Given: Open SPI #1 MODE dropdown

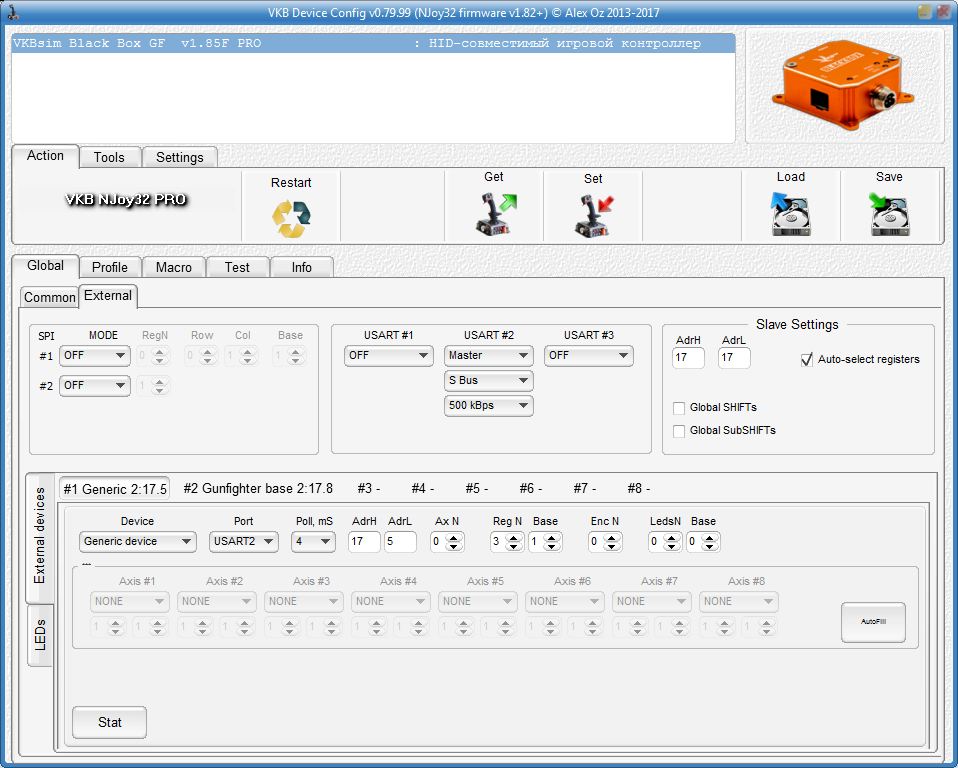Looking at the screenshot, I should click(x=95, y=356).
